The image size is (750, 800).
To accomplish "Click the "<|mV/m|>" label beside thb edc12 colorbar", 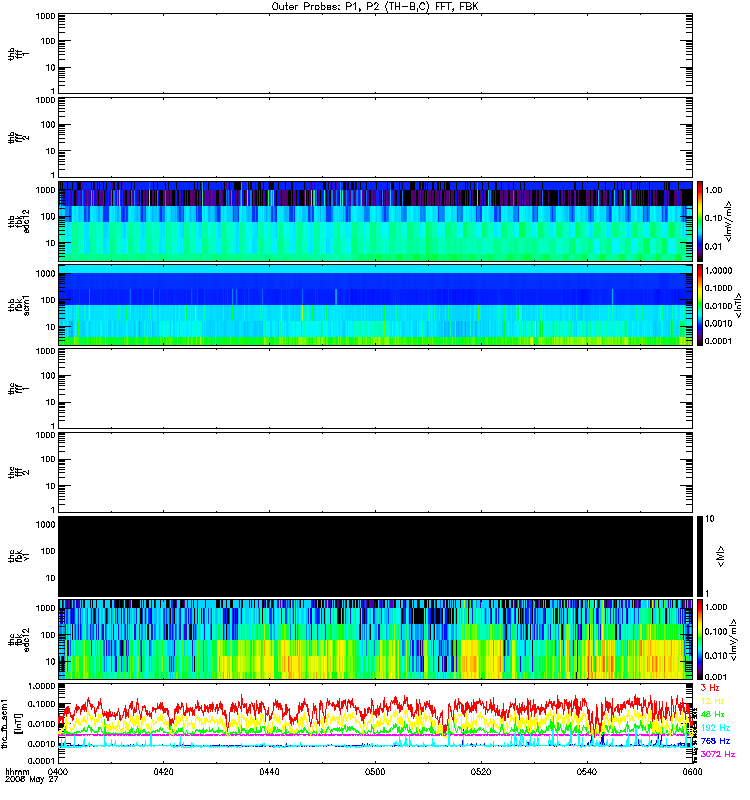I will (x=730, y=221).
